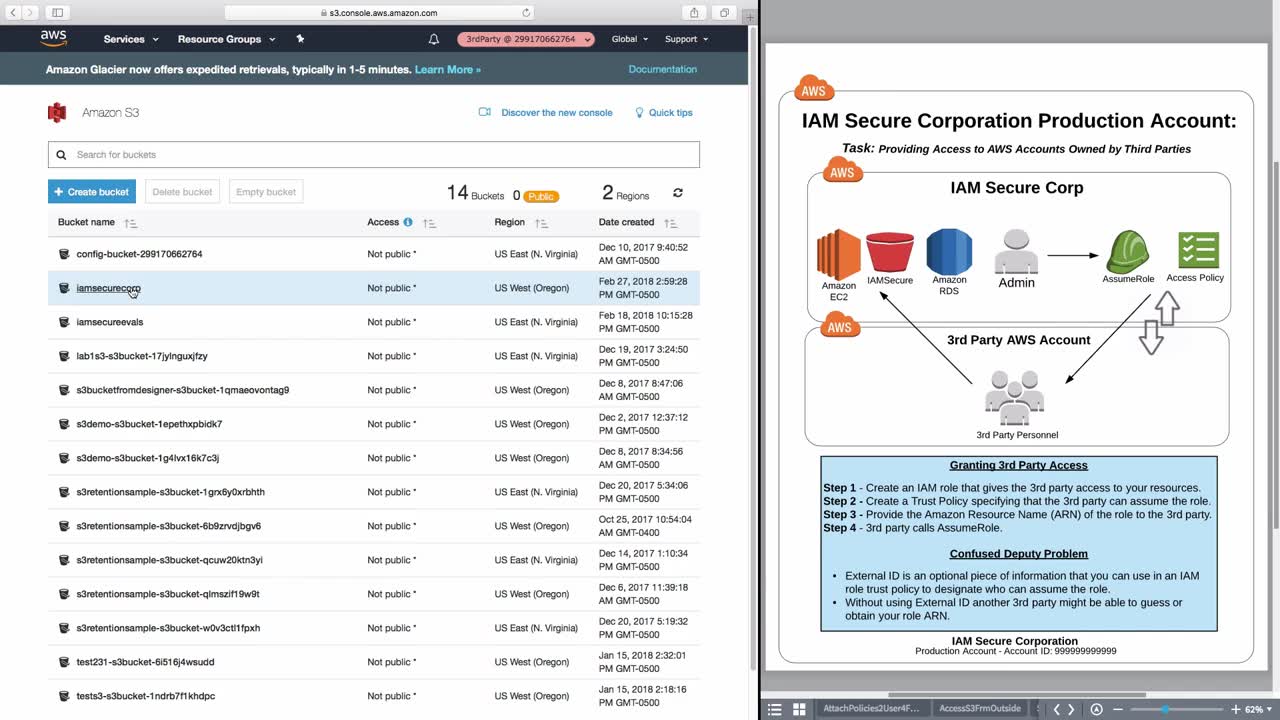The height and width of the screenshot is (720, 1280).
Task: Switch to AttachPolicies2User4F tab
Action: 869,709
